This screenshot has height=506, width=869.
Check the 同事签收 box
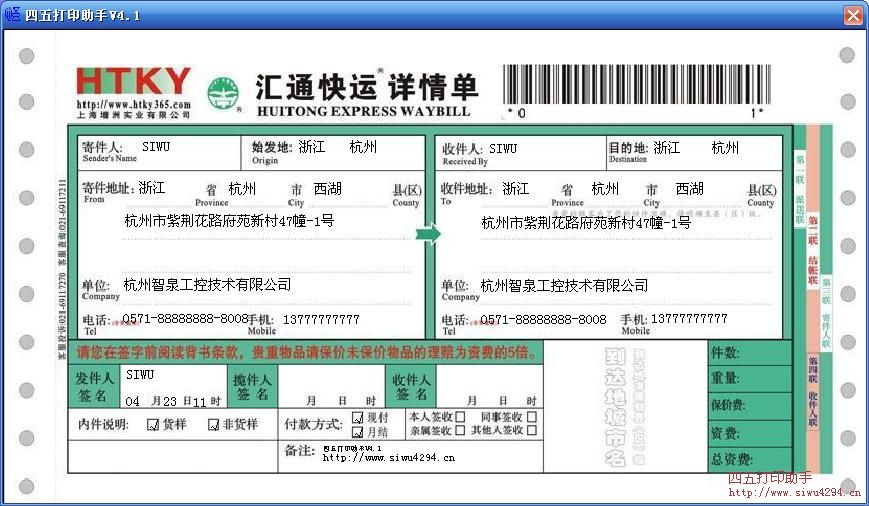pos(532,416)
